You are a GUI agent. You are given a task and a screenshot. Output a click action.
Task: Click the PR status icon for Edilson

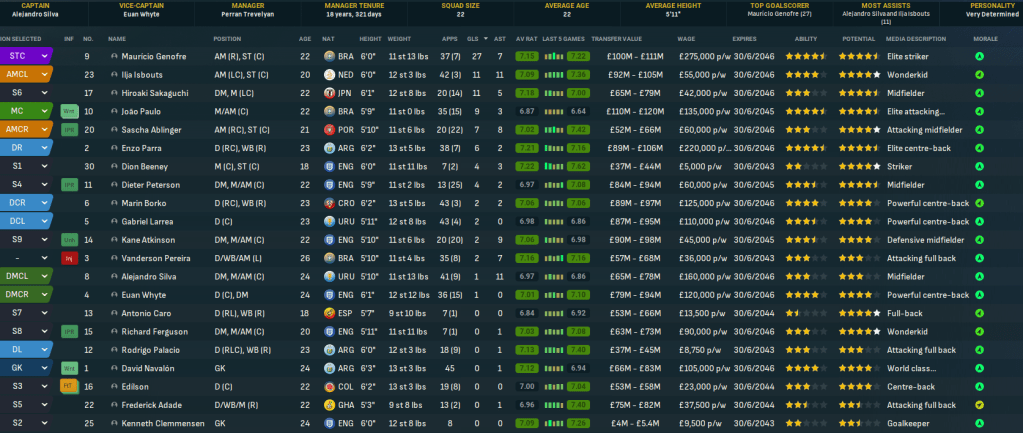pos(69,385)
